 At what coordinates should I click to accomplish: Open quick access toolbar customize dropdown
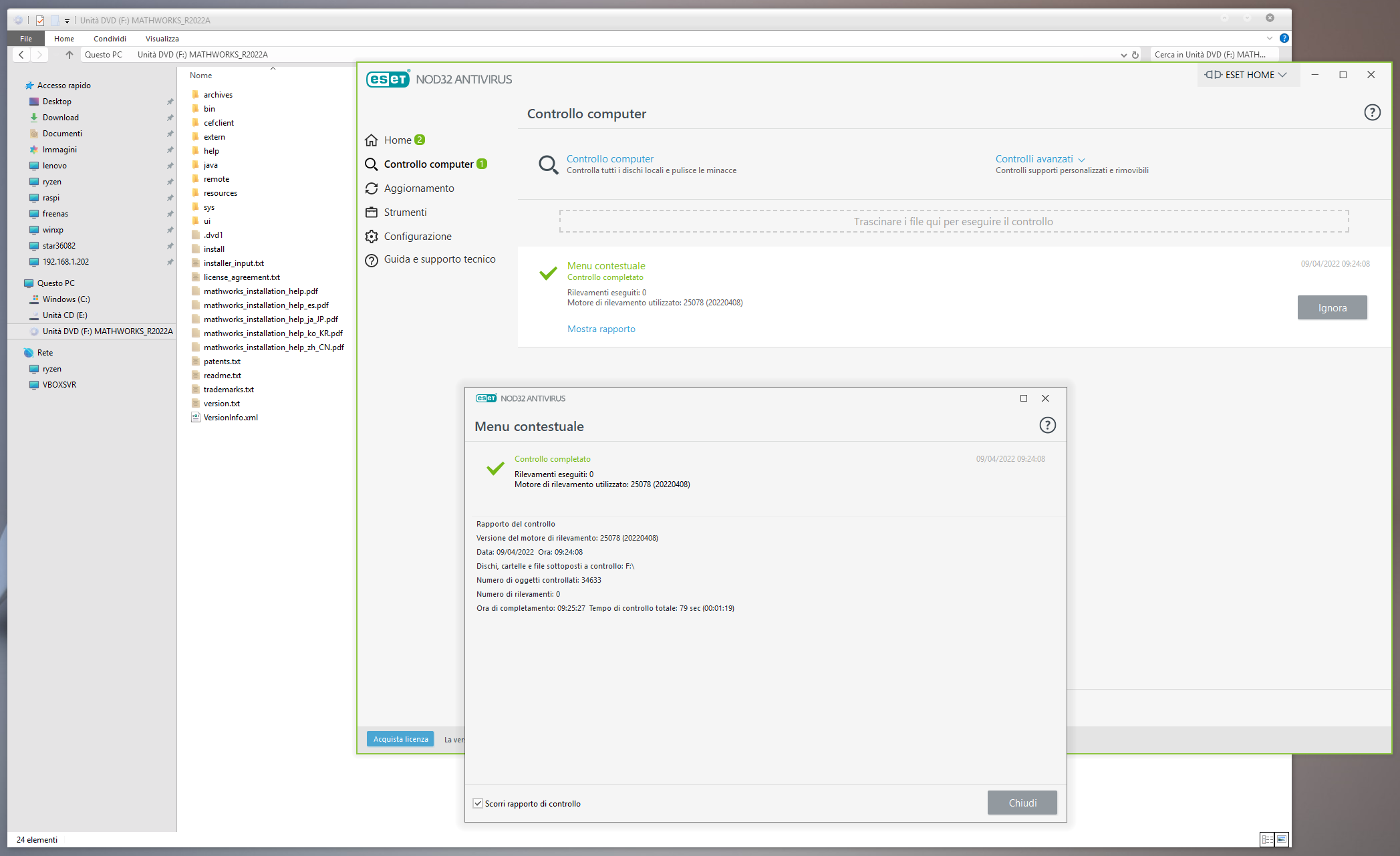tap(67, 21)
